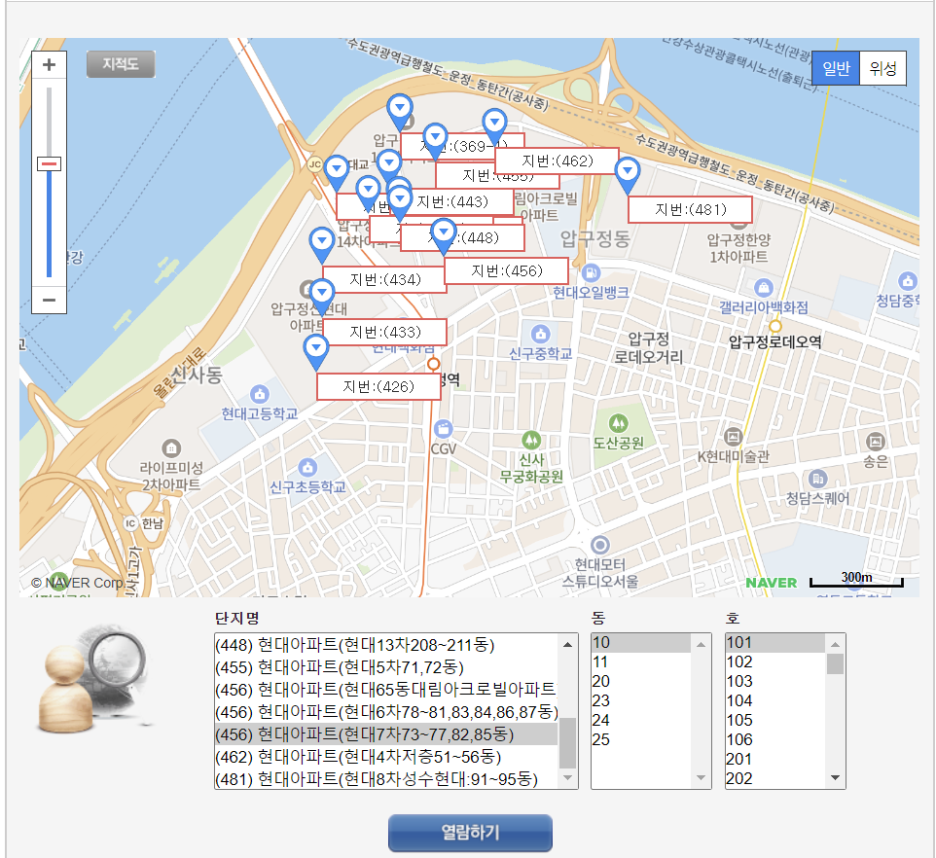This screenshot has height=858, width=936.
Task: Click the marker pin above 지번:(433)
Action: [322, 298]
